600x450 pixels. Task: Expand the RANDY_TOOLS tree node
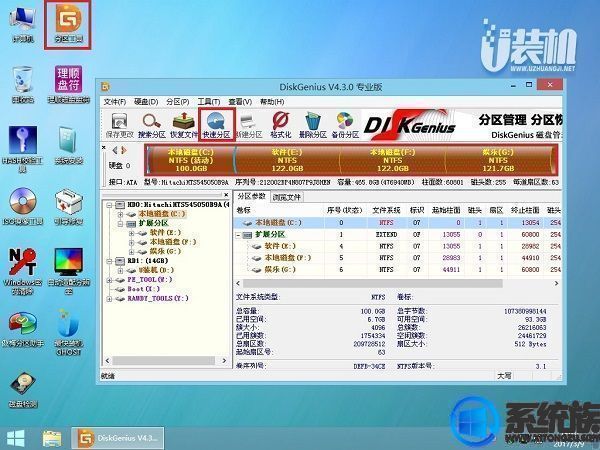109,298
